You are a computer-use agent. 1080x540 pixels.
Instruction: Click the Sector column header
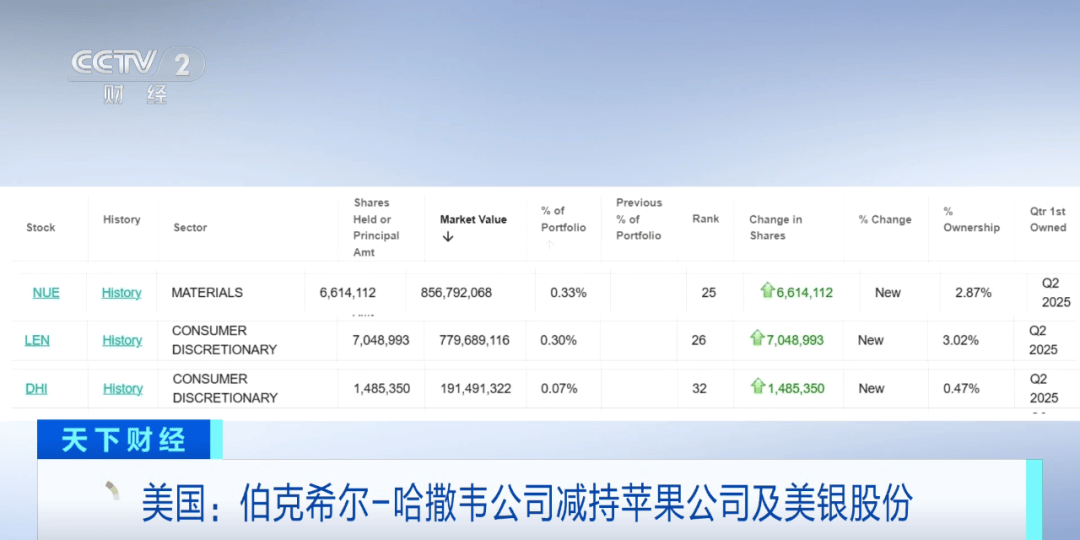pyautogui.click(x=190, y=227)
